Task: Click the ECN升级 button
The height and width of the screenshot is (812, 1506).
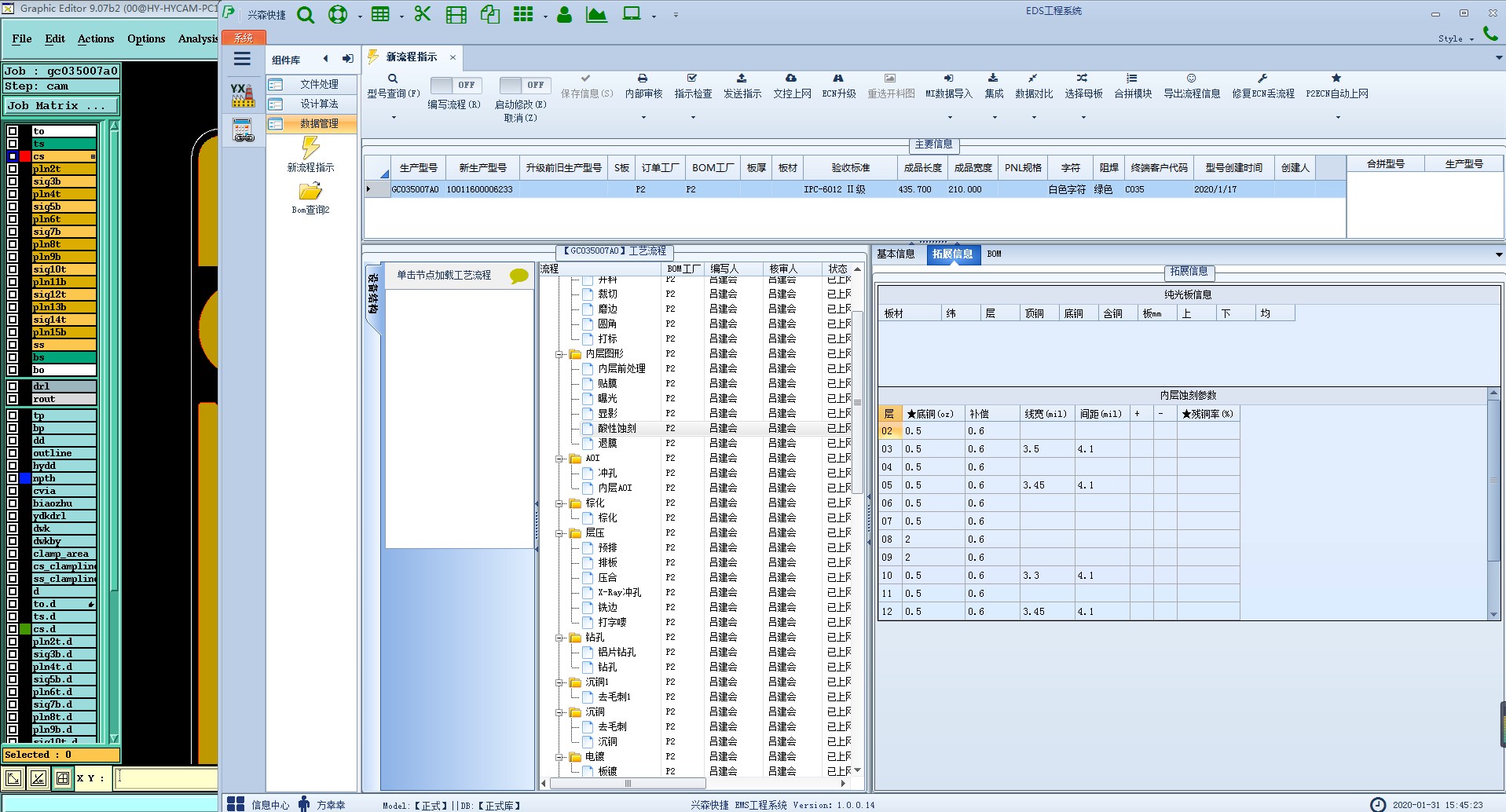Action: click(x=838, y=86)
